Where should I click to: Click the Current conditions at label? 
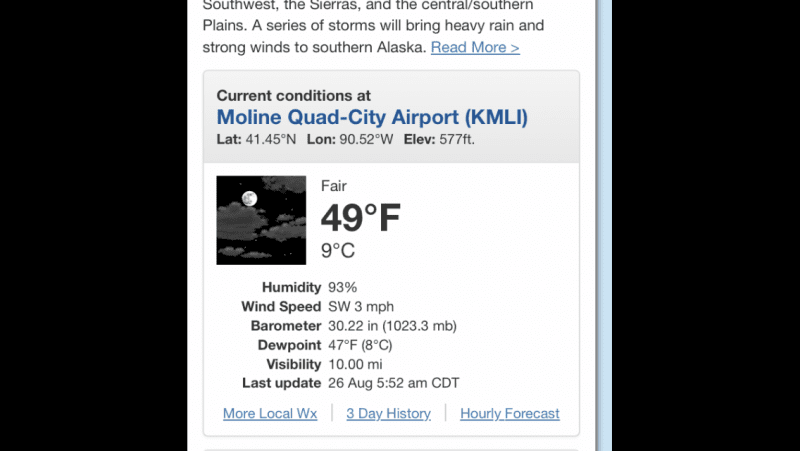pos(293,95)
